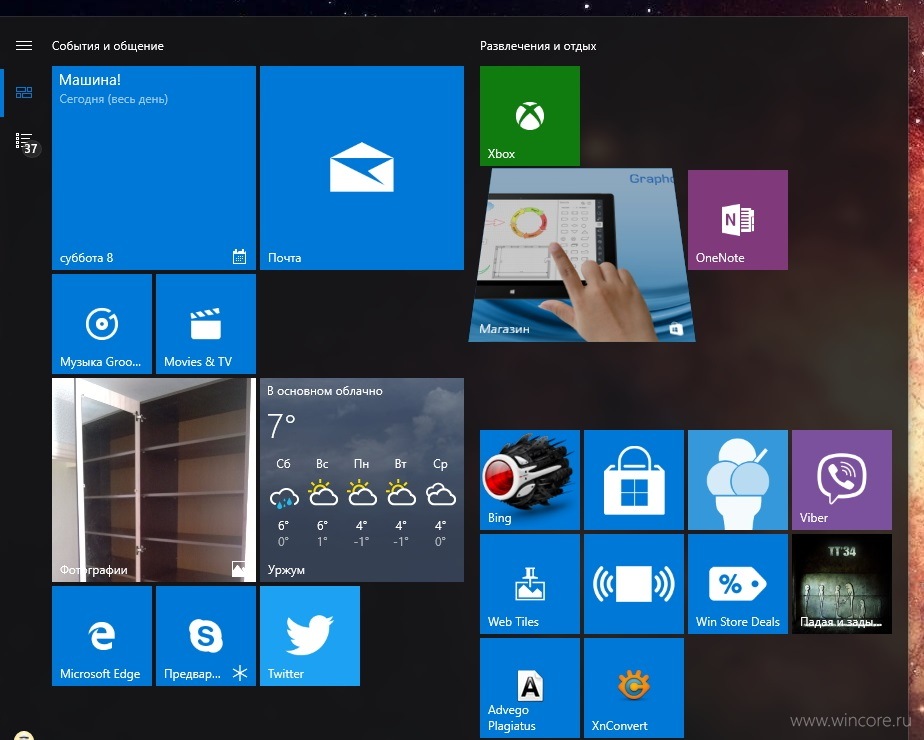Launch the Twitter tile
The width and height of the screenshot is (924, 740).
point(310,636)
